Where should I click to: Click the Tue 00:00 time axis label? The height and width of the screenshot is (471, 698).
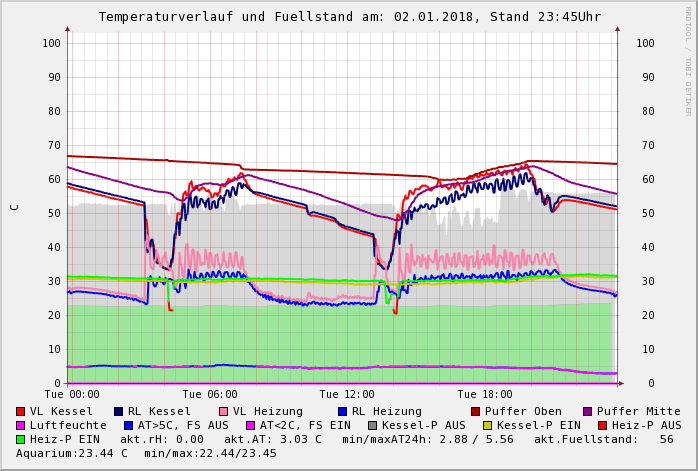72,395
